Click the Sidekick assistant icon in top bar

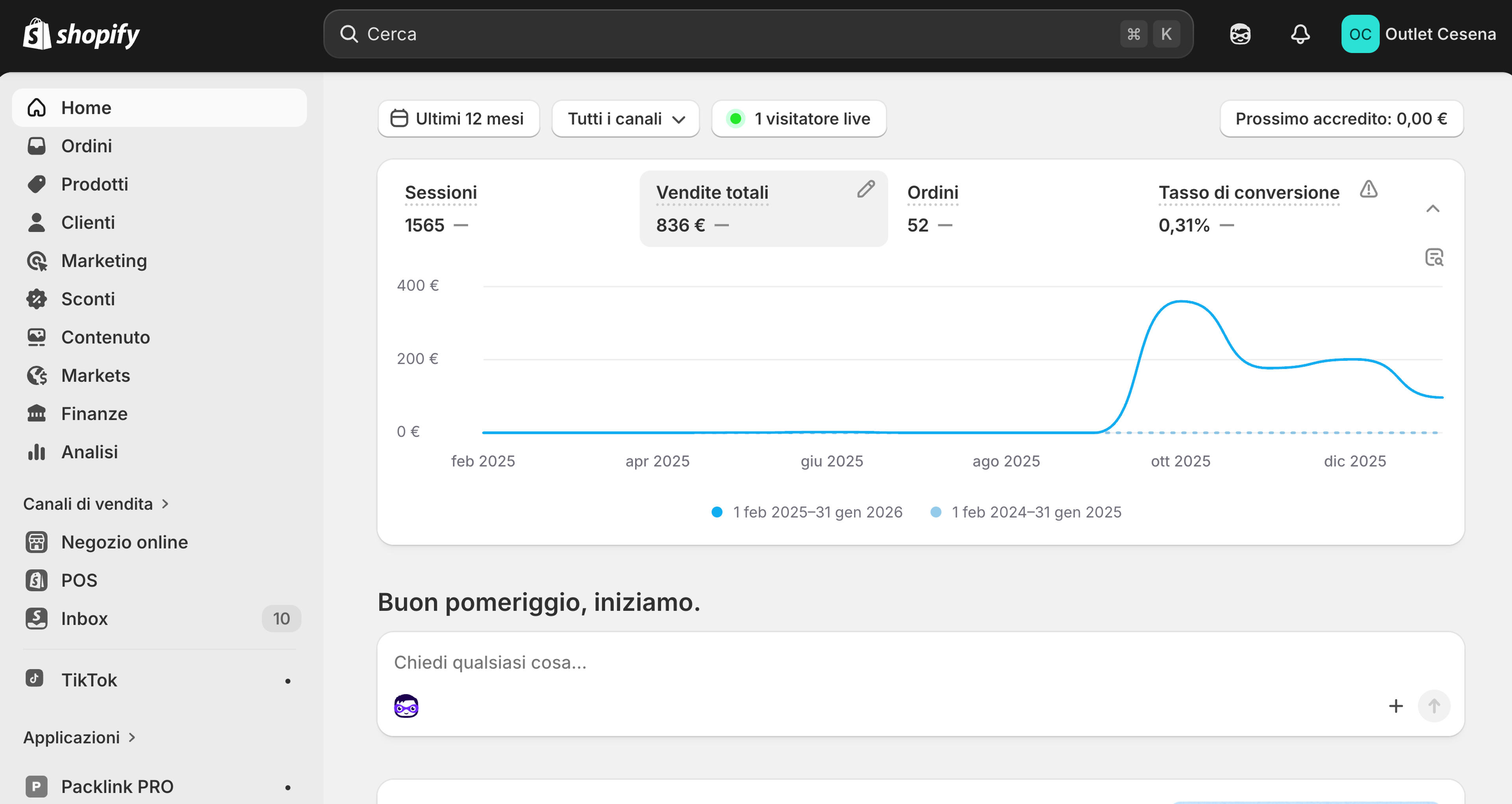(1240, 34)
